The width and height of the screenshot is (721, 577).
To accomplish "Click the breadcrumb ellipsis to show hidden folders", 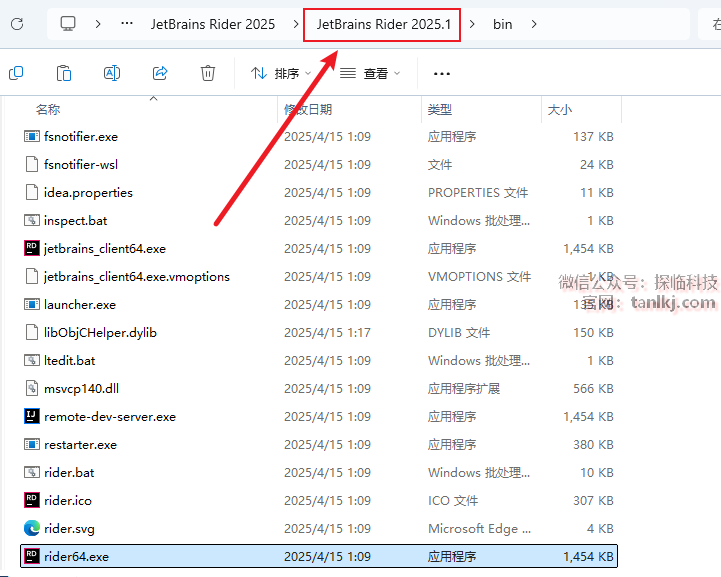I will coord(126,24).
